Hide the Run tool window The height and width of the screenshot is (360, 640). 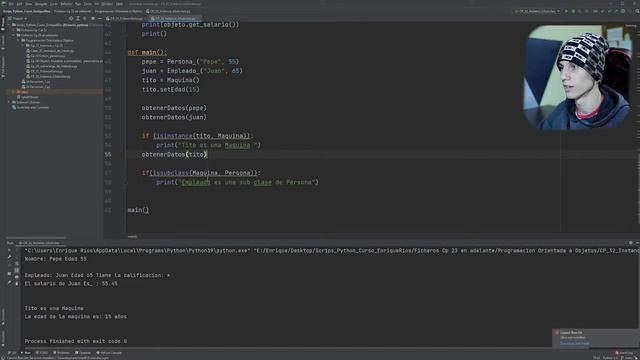[x=637, y=243]
